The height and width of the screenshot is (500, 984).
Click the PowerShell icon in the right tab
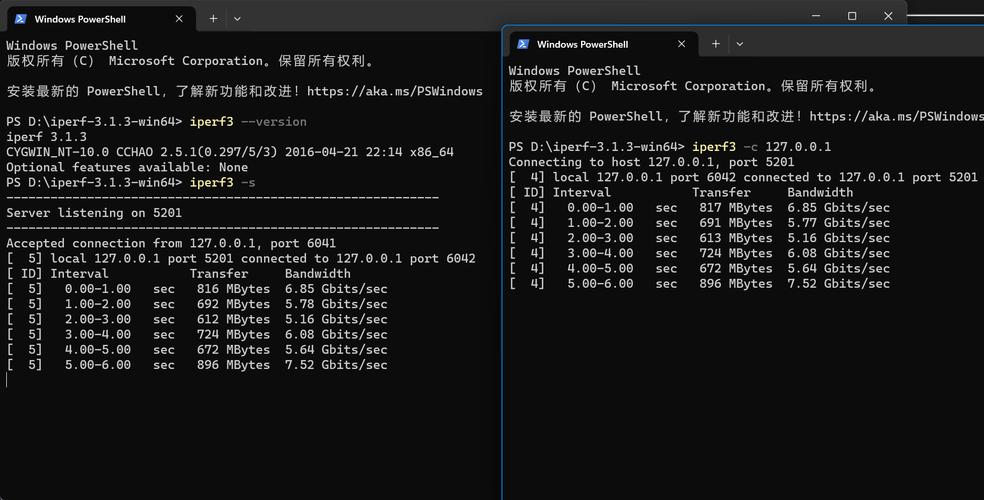tap(523, 44)
